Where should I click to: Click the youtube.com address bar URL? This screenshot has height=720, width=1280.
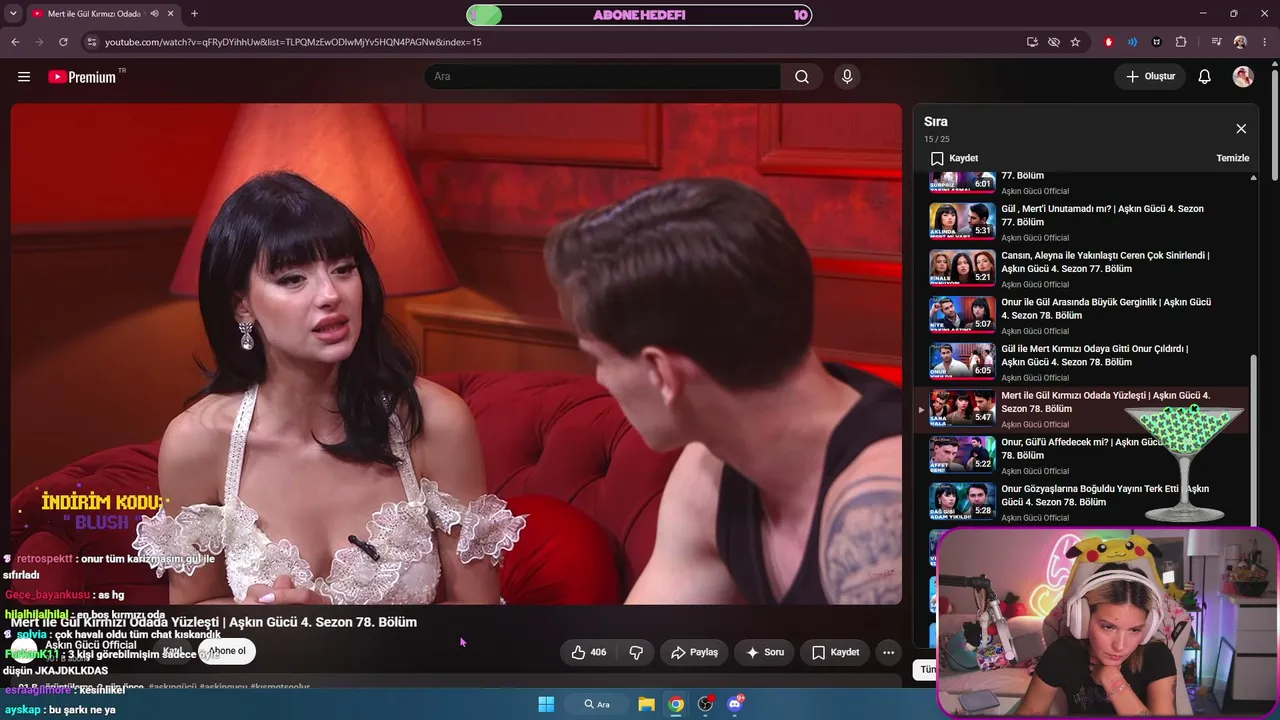(293, 42)
